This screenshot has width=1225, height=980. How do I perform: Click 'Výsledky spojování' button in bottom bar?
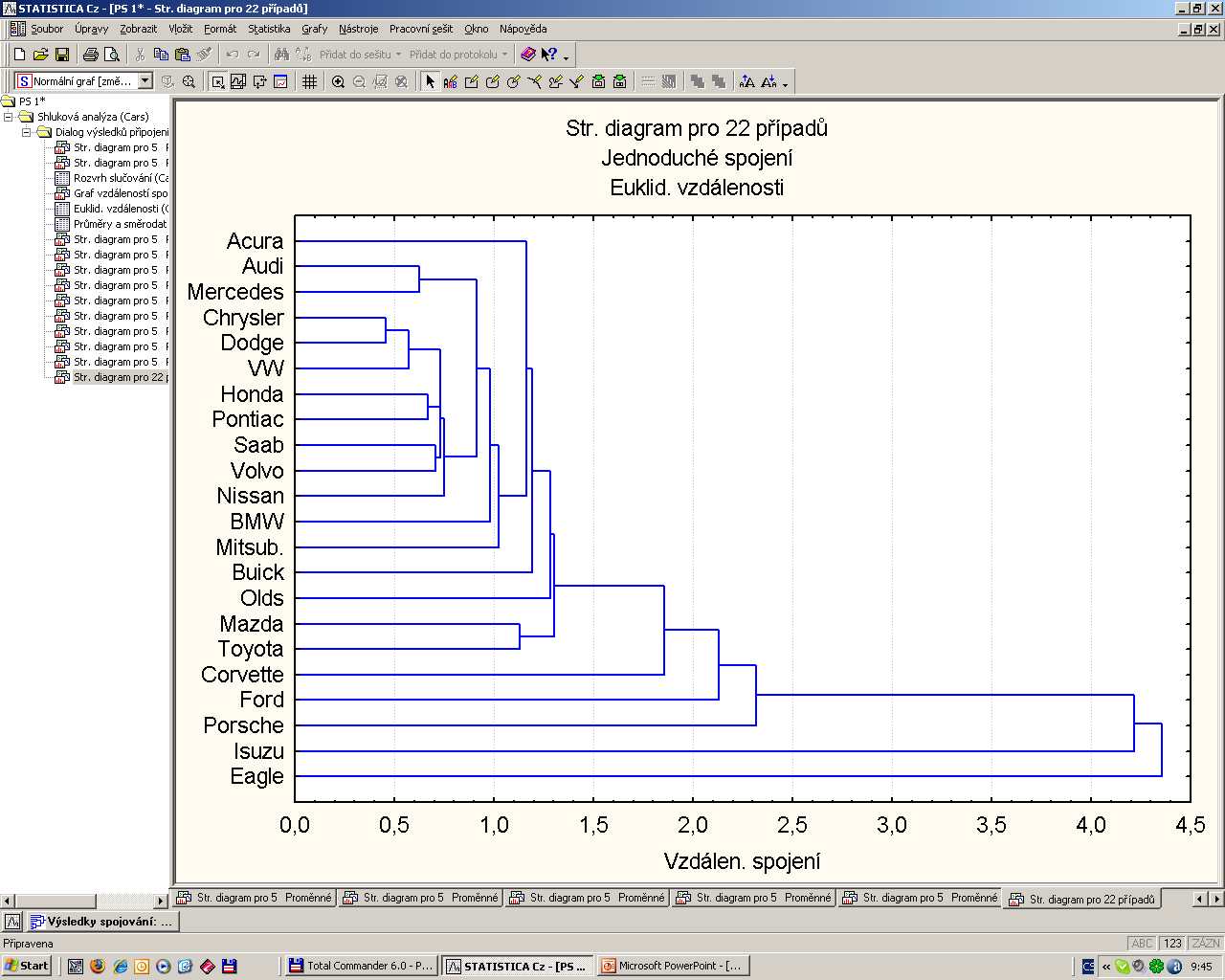[x=101, y=922]
